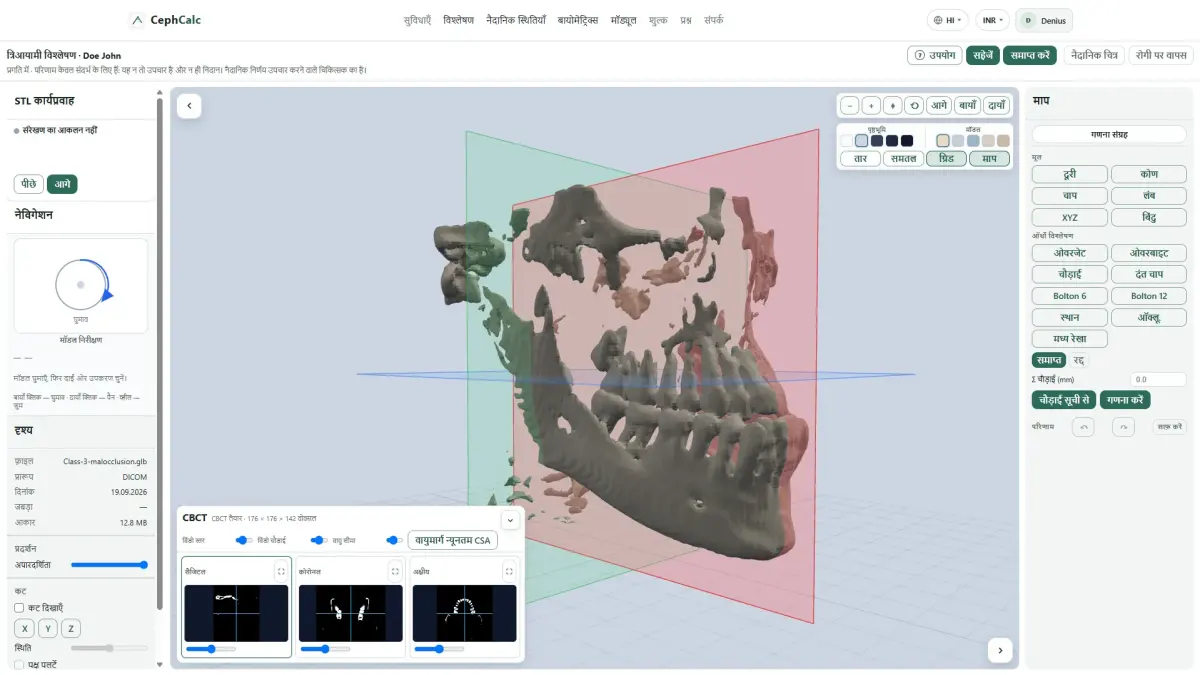This screenshot has width=1200, height=675.
Task: Expand the कोरोनल slice to fullscreen
Action: tap(395, 571)
